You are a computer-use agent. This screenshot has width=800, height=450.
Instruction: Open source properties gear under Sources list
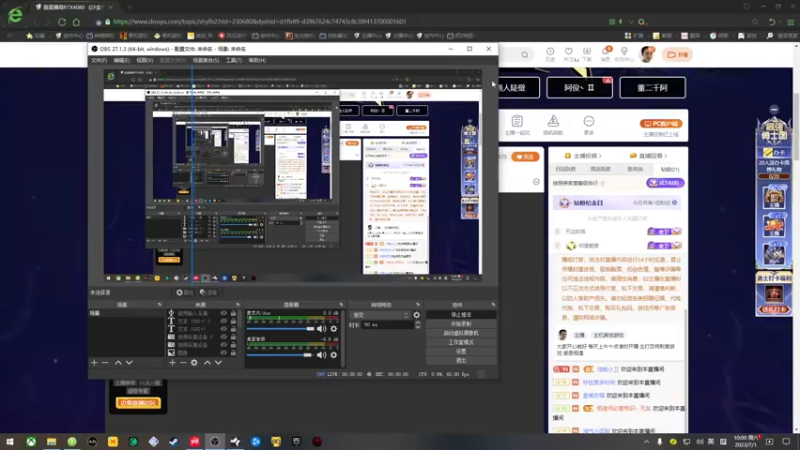click(x=194, y=362)
